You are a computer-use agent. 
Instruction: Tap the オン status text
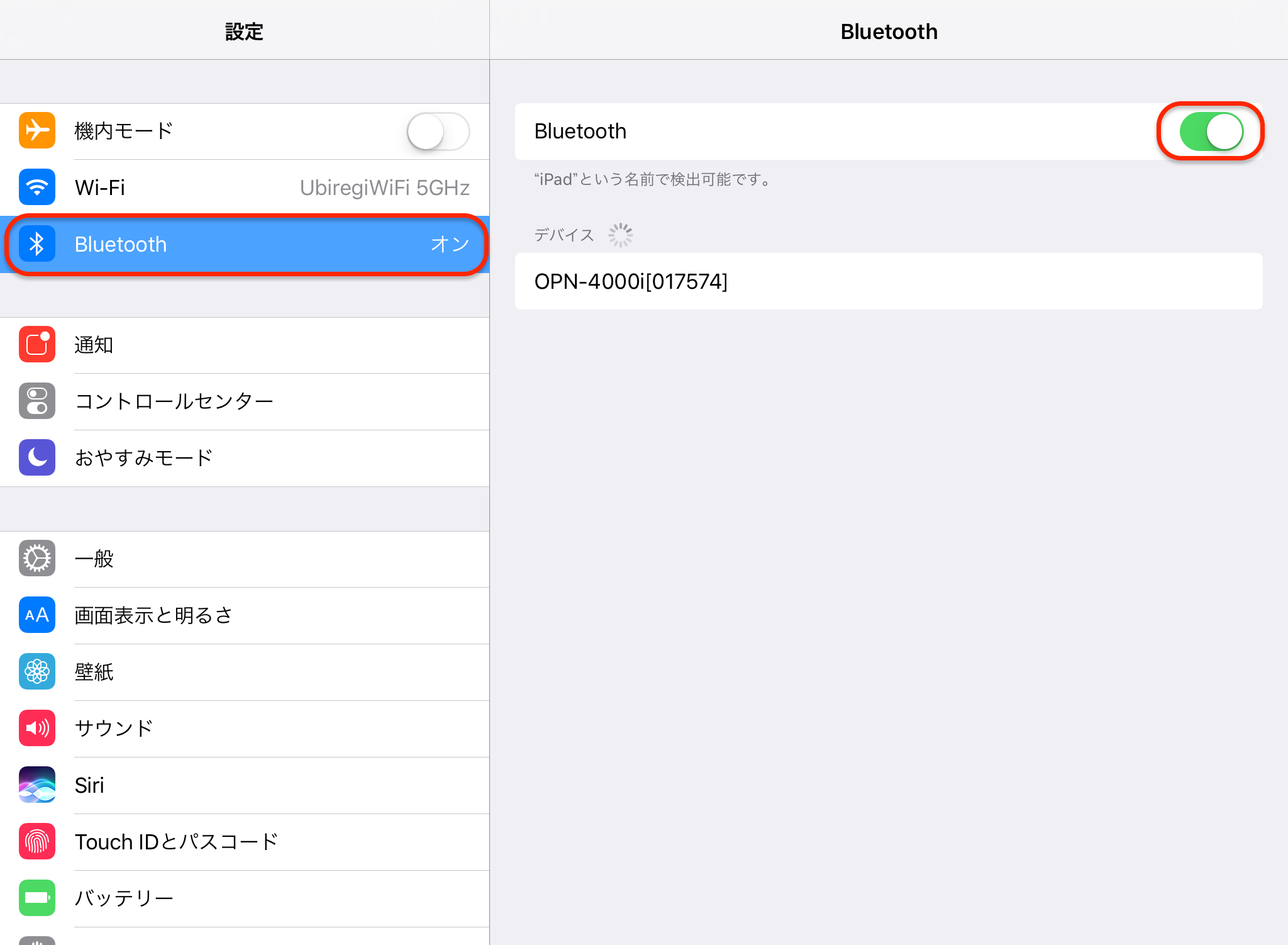coord(450,244)
